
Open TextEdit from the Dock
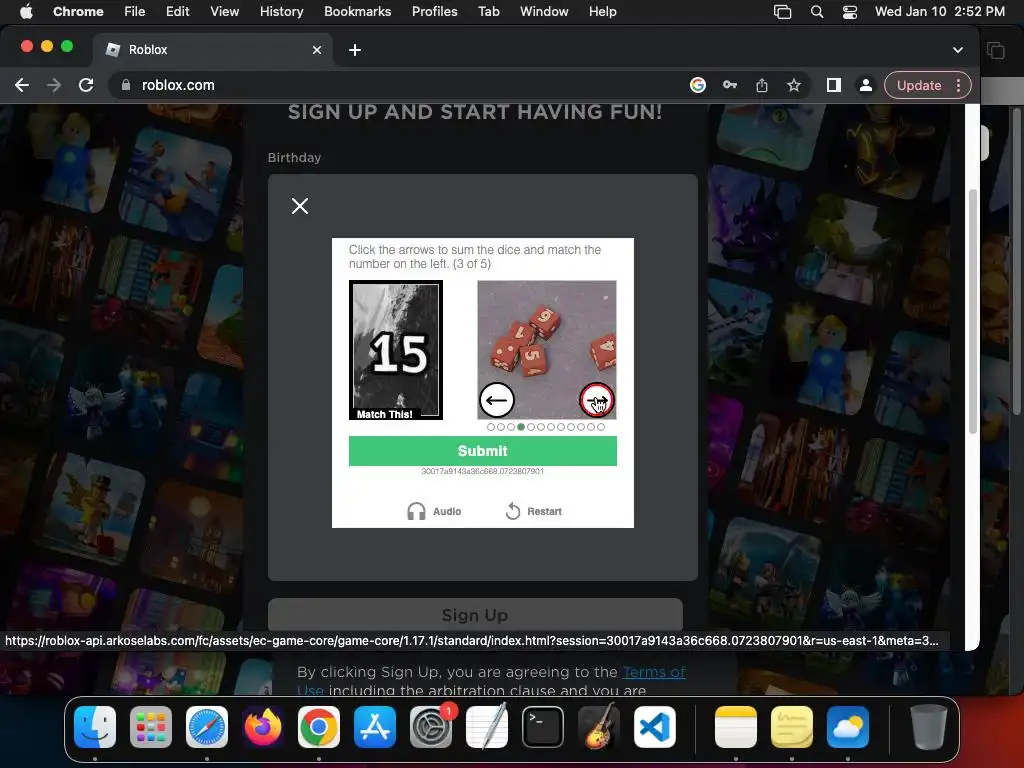[487, 727]
